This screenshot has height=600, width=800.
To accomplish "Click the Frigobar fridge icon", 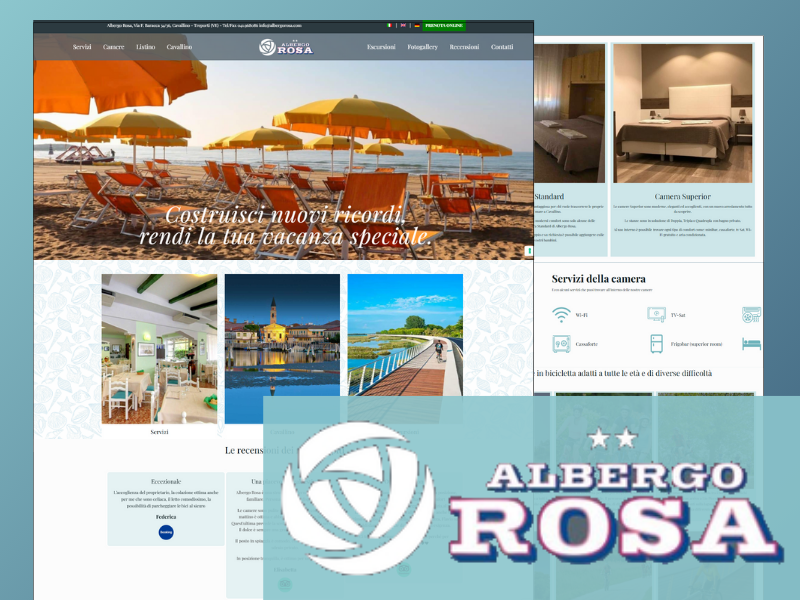I will [657, 343].
